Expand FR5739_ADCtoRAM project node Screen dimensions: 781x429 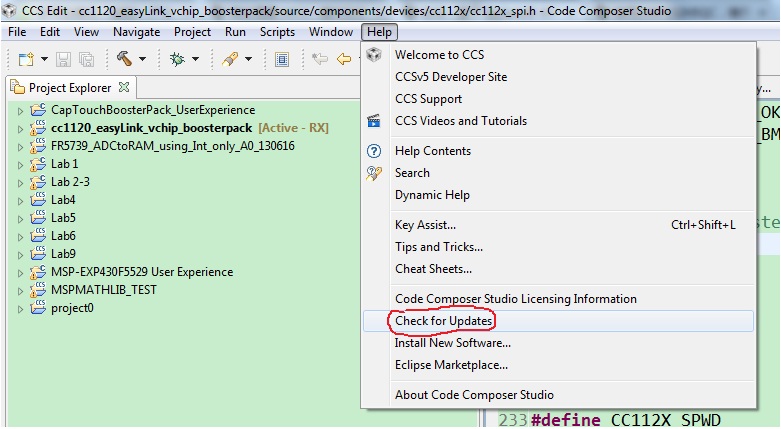(x=20, y=147)
